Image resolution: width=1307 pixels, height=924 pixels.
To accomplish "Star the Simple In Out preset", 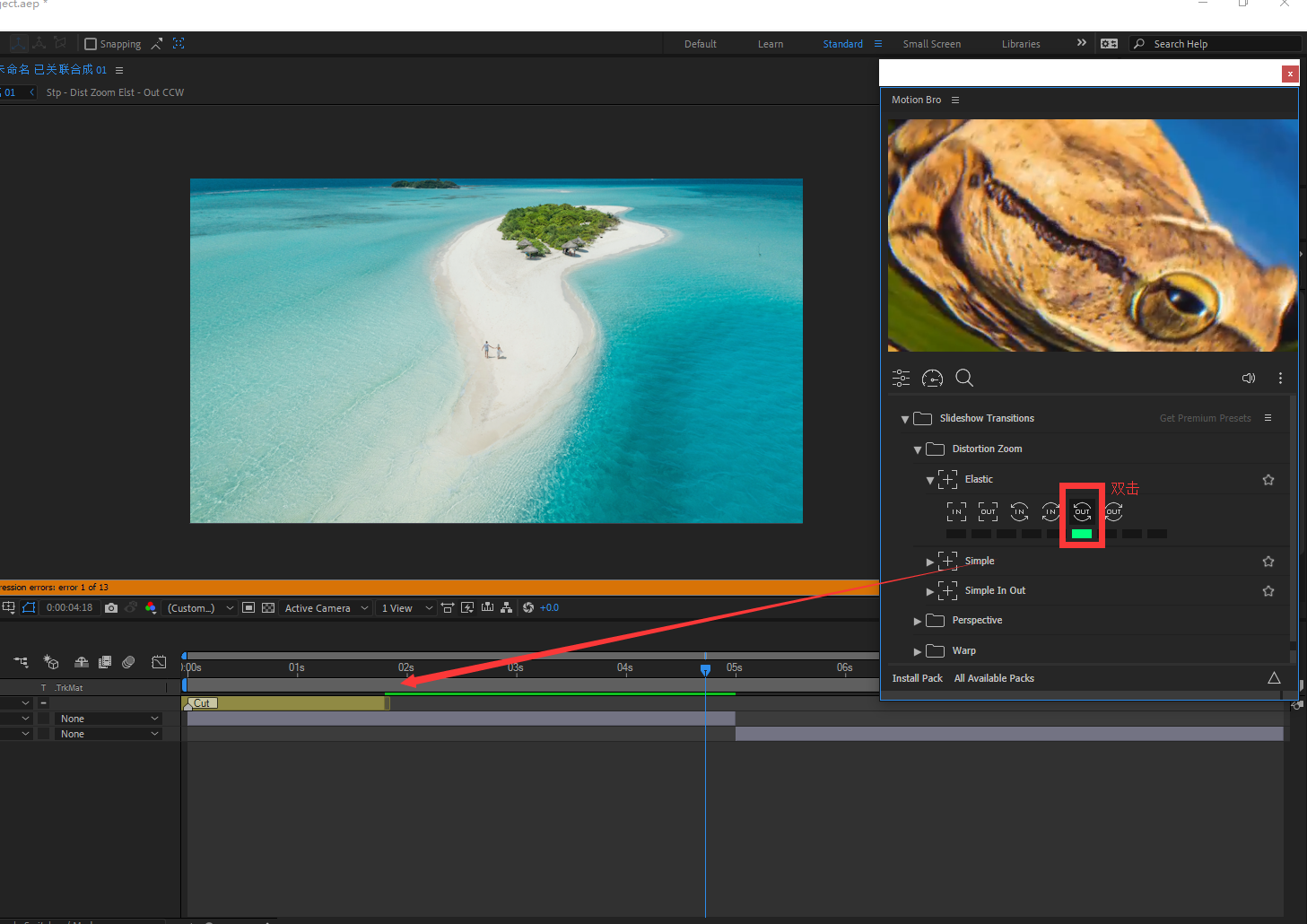I will [1268, 591].
